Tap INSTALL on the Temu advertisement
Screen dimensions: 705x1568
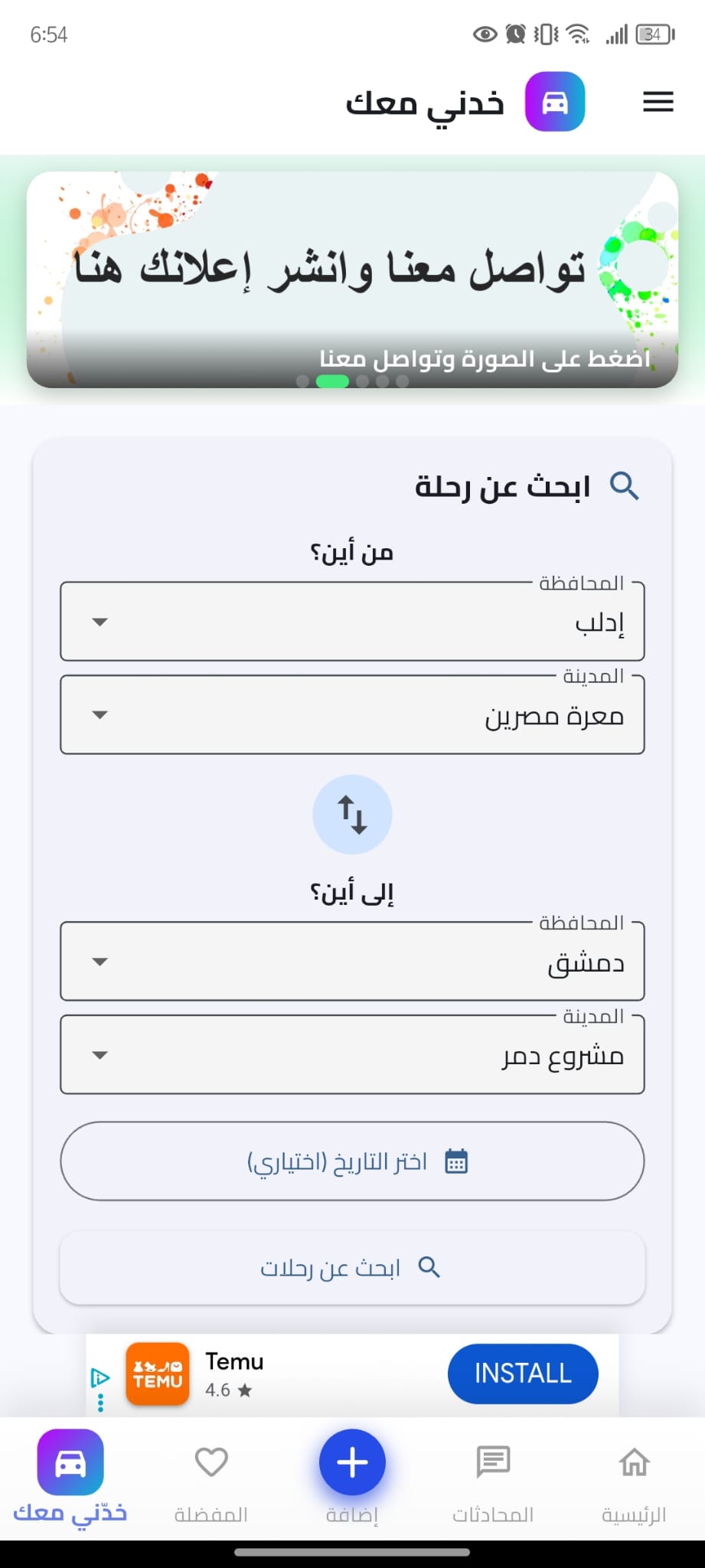(x=522, y=1374)
